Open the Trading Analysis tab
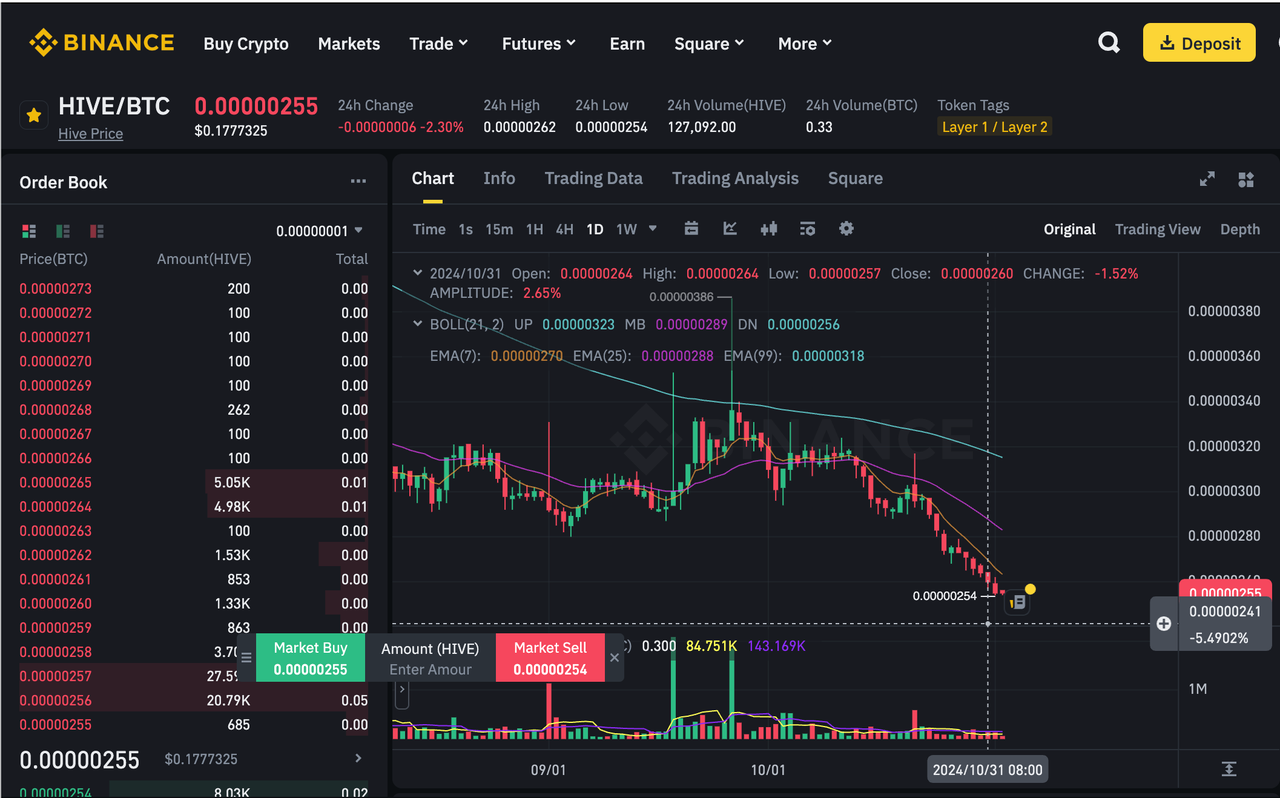 pyautogui.click(x=735, y=178)
